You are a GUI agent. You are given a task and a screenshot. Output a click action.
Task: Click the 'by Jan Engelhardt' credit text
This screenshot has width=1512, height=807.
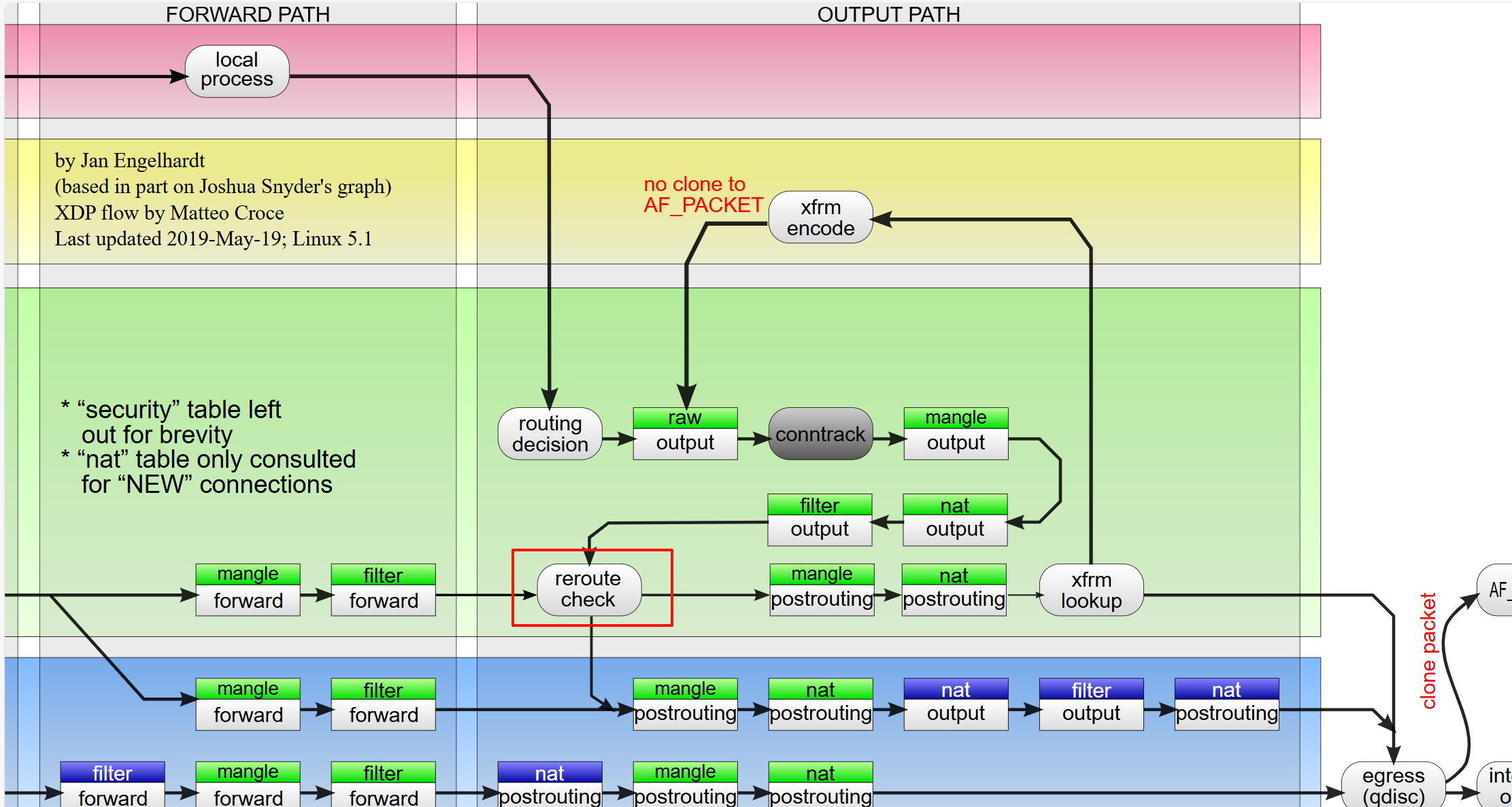pos(130,160)
